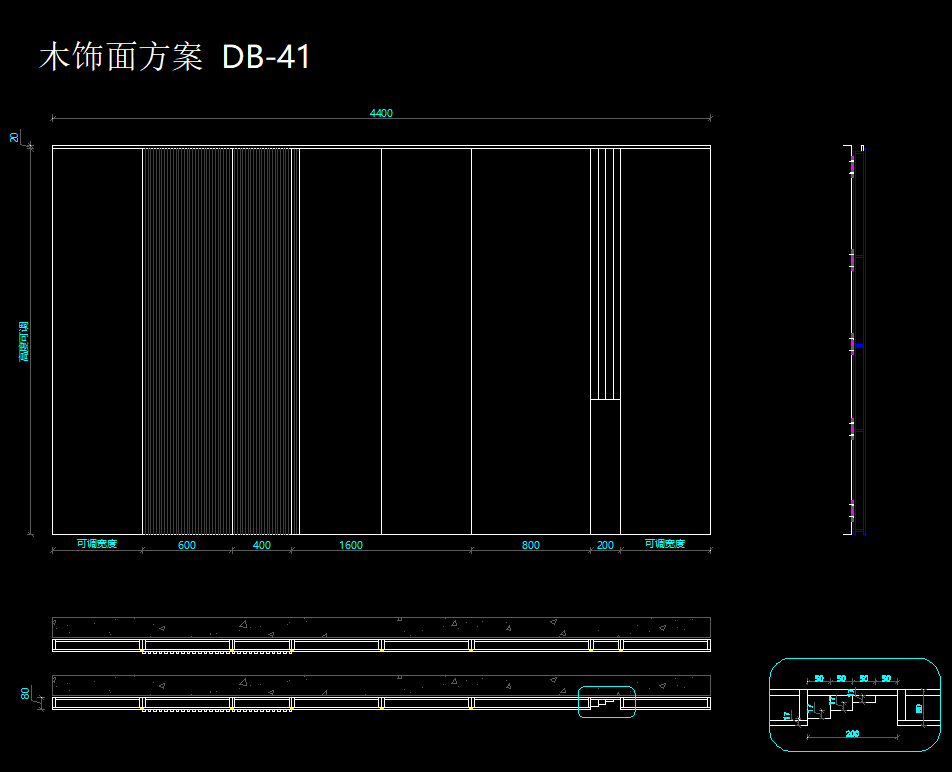Select the 20 dimension at top-left corner
This screenshot has height=772, width=952.
click(x=14, y=137)
